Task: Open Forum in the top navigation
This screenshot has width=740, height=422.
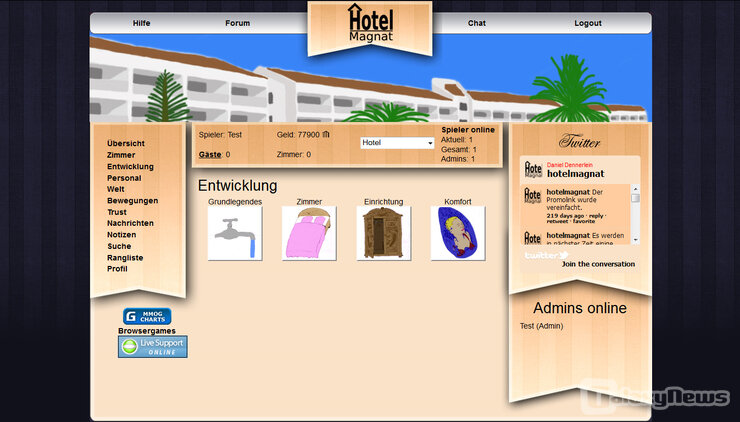Action: [237, 23]
